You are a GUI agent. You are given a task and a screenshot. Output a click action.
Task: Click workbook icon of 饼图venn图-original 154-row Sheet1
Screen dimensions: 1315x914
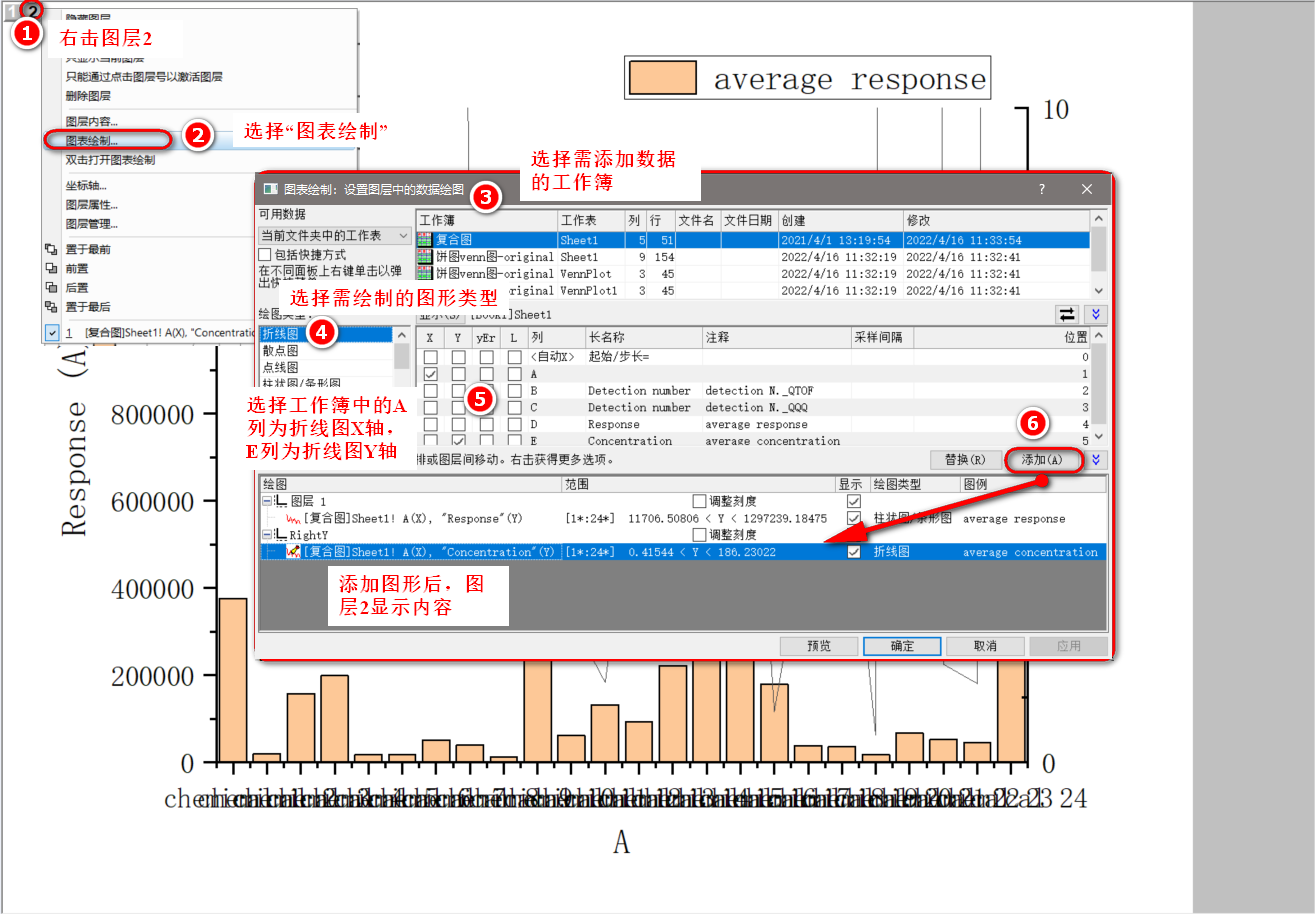pos(425,257)
